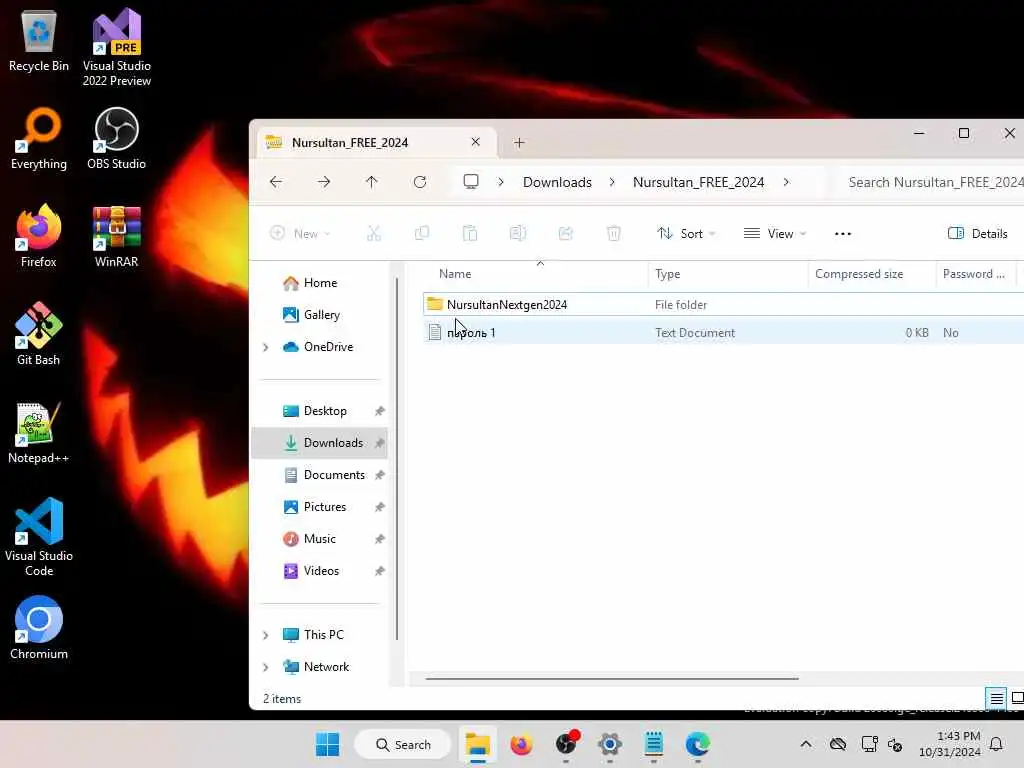Open Recycle Bin on desktop
1024x768 pixels.
coord(39,40)
